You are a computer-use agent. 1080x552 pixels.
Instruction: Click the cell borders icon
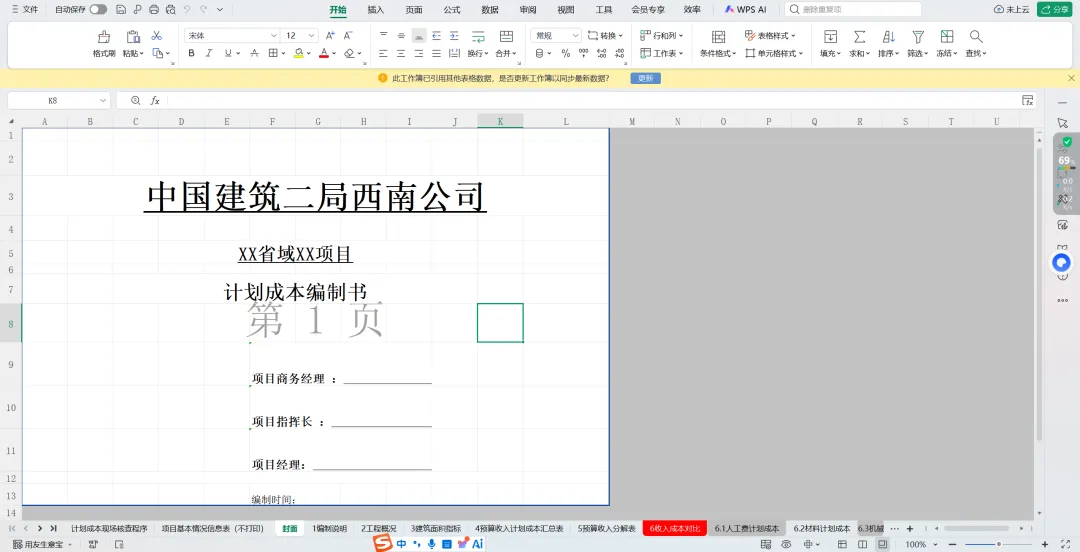(x=273, y=53)
